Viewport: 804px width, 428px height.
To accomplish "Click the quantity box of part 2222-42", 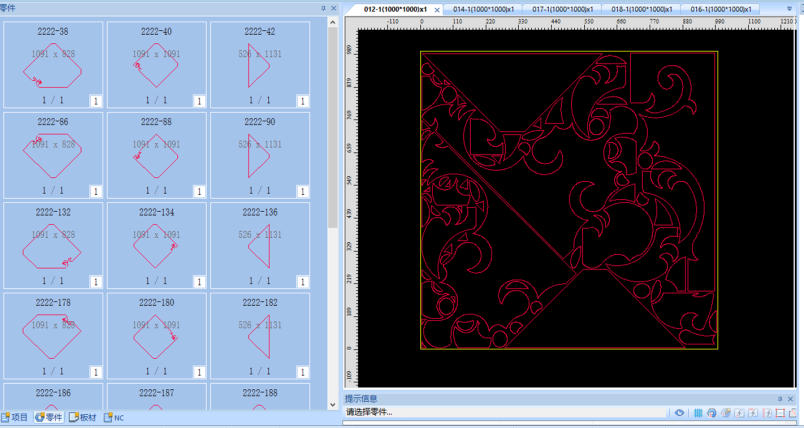I will (x=303, y=101).
